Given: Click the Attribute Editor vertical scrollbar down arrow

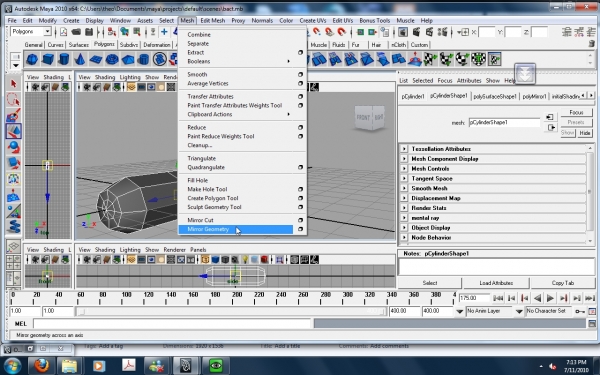Looking at the screenshot, I should click(590, 241).
